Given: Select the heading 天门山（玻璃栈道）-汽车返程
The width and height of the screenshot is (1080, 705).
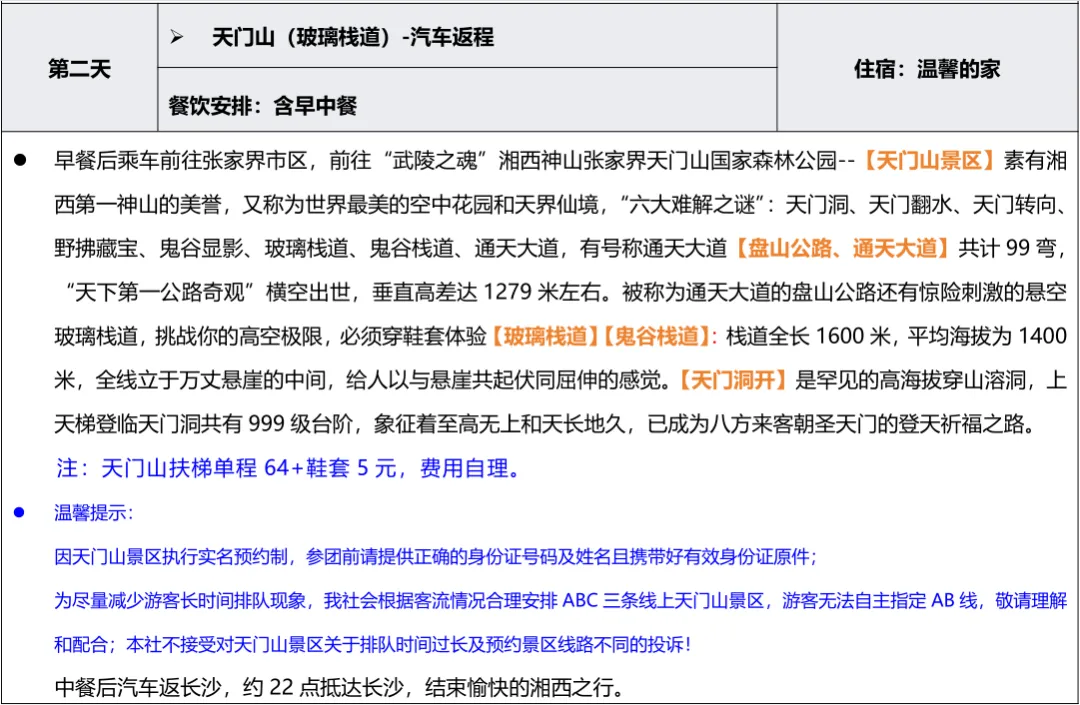Looking at the screenshot, I should click(353, 36).
